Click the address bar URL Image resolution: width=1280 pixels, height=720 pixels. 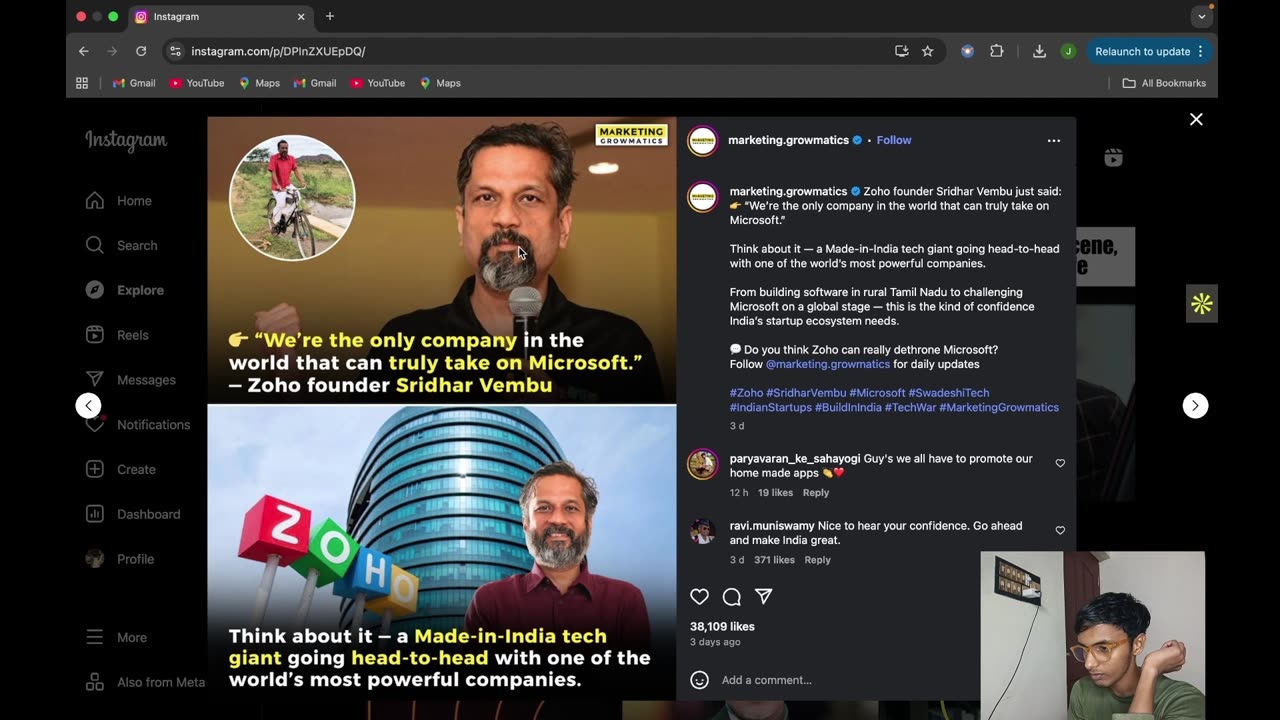[x=278, y=51]
